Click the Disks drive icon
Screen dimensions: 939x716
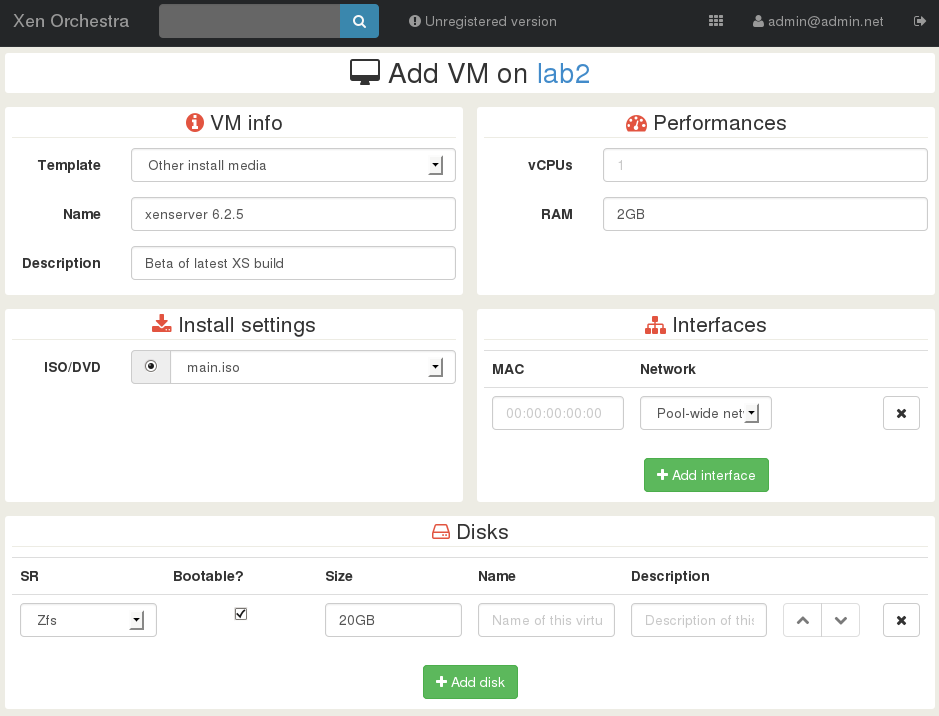point(441,532)
